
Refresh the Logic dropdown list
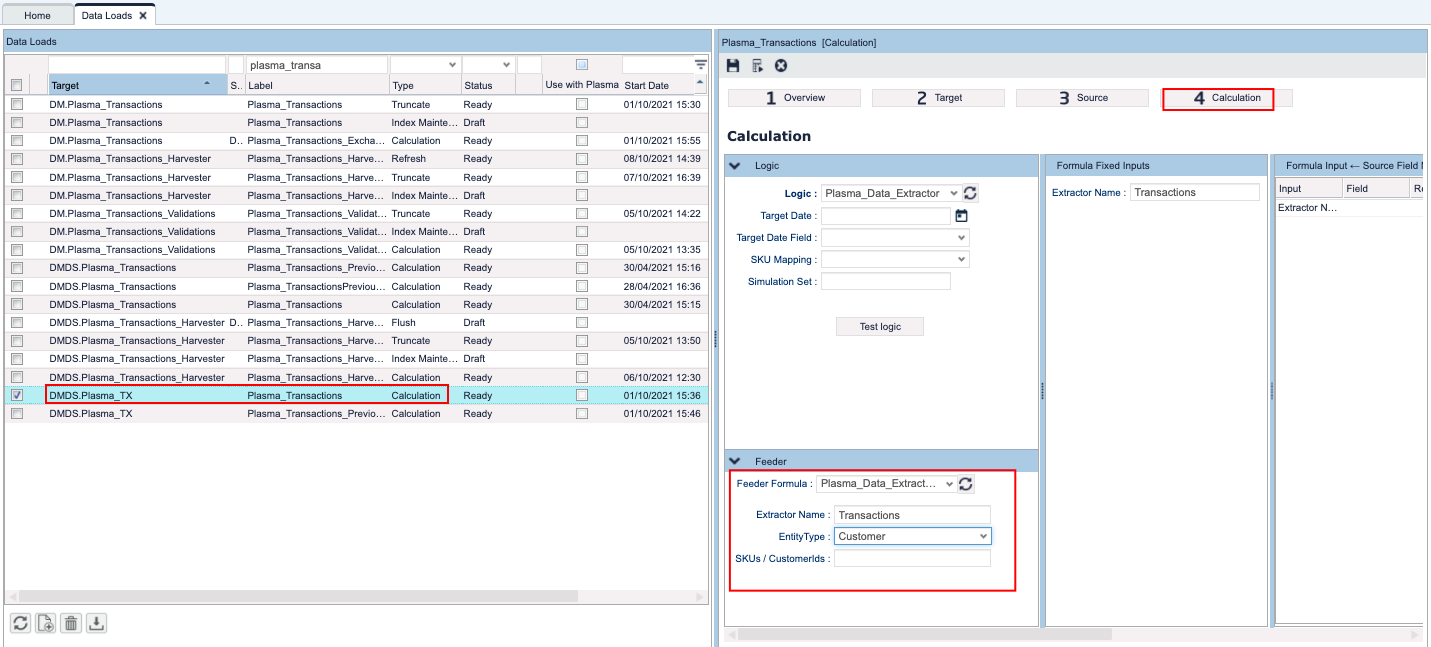pyautogui.click(x=970, y=193)
